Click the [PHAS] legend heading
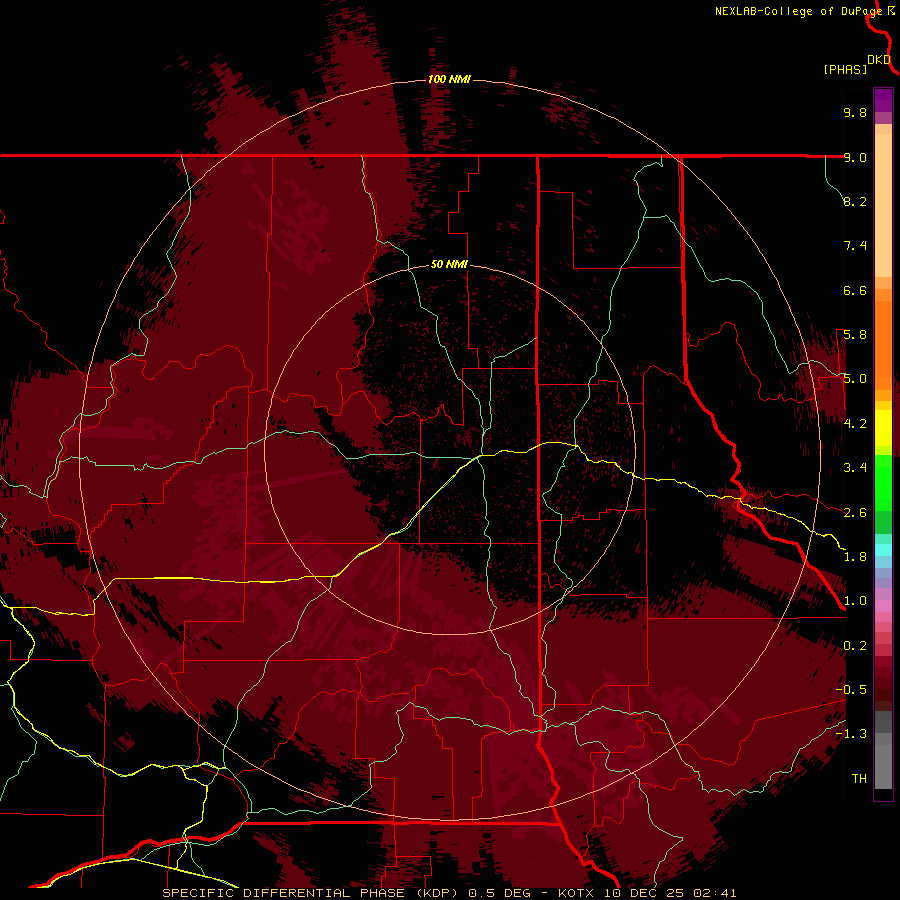900x900 pixels. [x=845, y=70]
